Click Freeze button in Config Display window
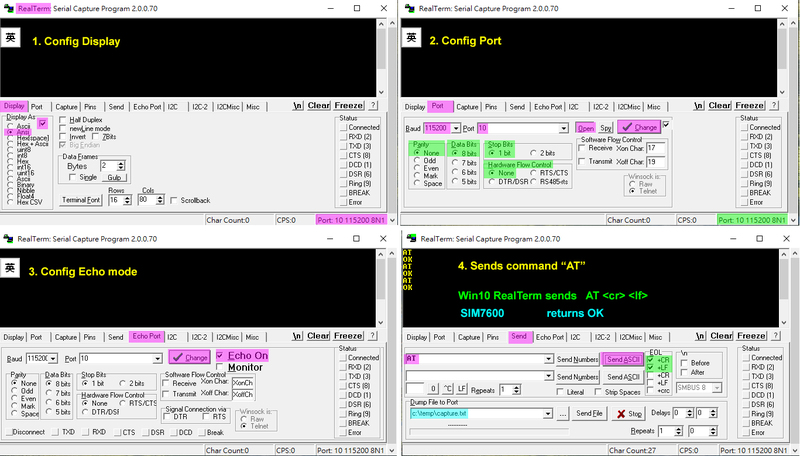Screen dimensions: 800x456 349,106
